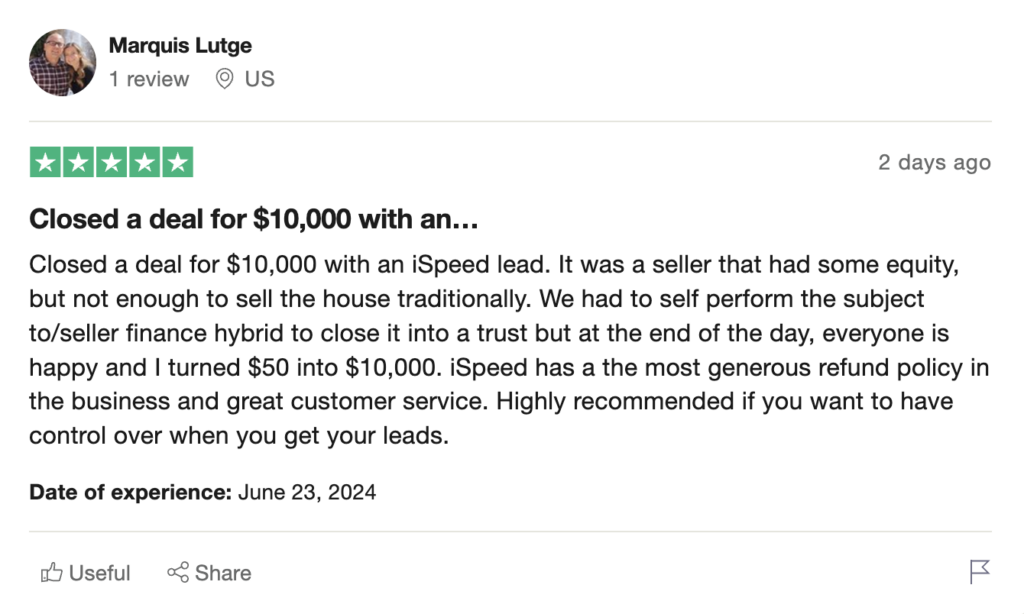Click the fifth green rating star
The image size is (1024, 614).
point(177,163)
